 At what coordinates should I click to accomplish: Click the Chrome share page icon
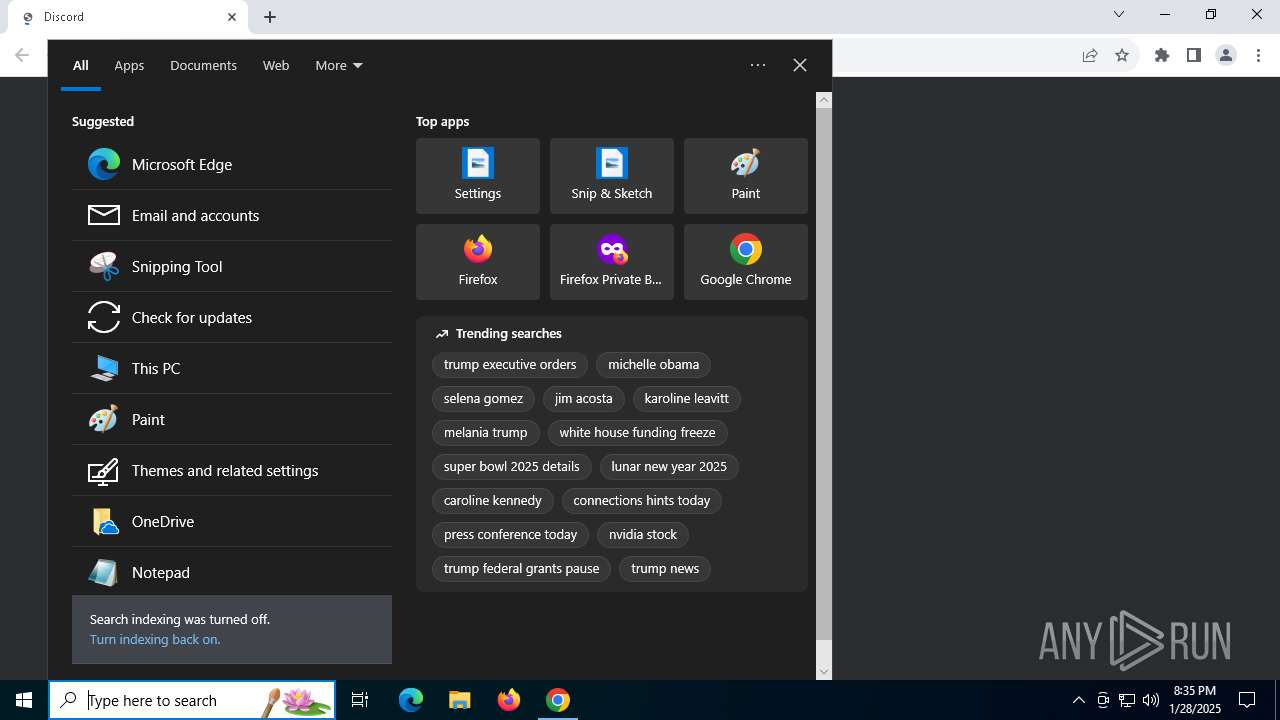tap(1090, 55)
